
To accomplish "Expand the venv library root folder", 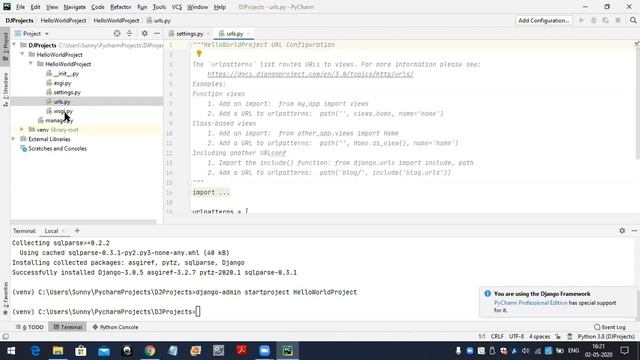I will pyautogui.click(x=22, y=129).
